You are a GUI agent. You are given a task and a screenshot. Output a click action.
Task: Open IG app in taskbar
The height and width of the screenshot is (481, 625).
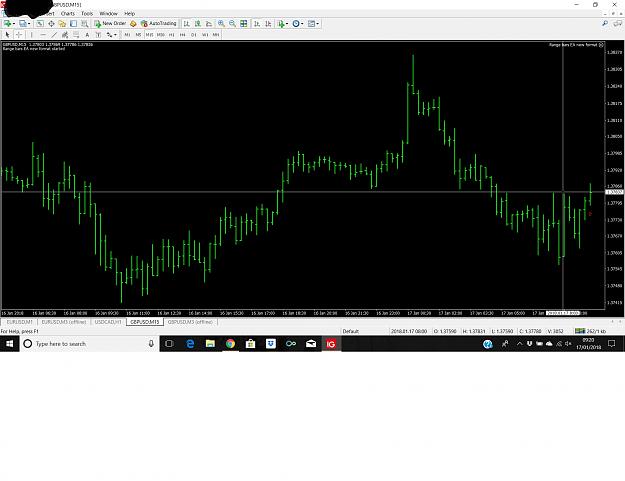click(331, 344)
